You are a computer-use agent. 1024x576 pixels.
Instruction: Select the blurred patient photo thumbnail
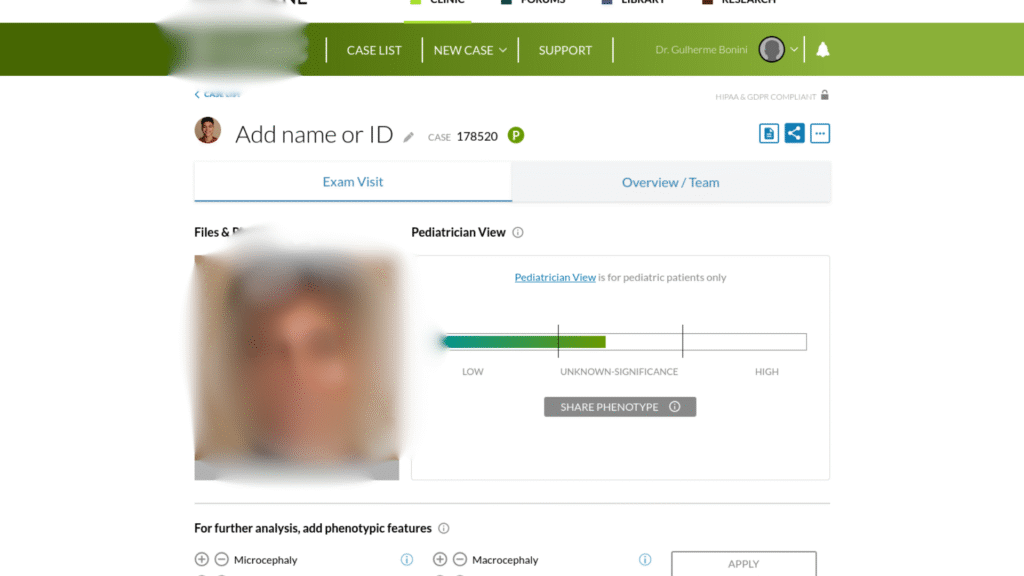(296, 367)
